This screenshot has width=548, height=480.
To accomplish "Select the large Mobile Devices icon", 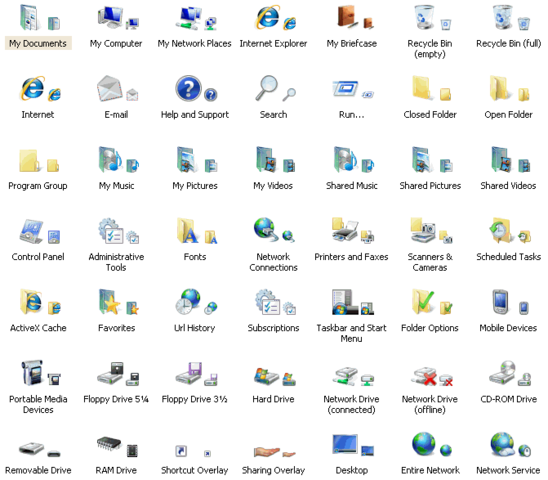I will [x=500, y=302].
